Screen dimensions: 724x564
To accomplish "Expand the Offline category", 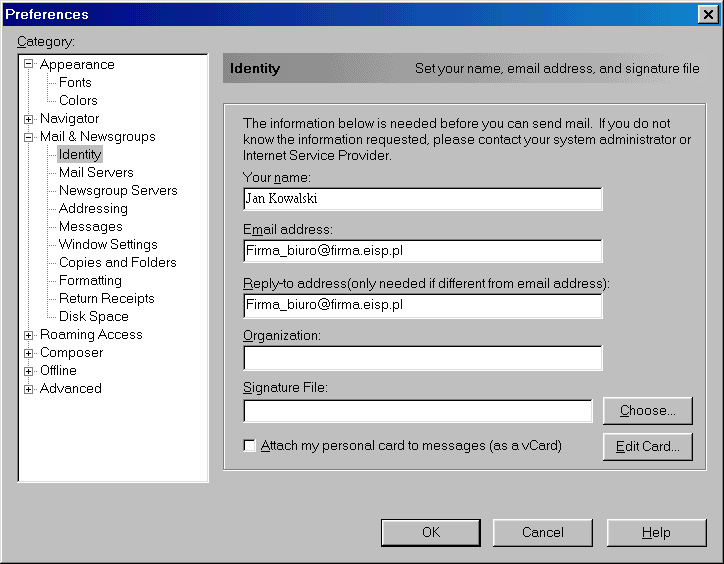I will pos(29,371).
